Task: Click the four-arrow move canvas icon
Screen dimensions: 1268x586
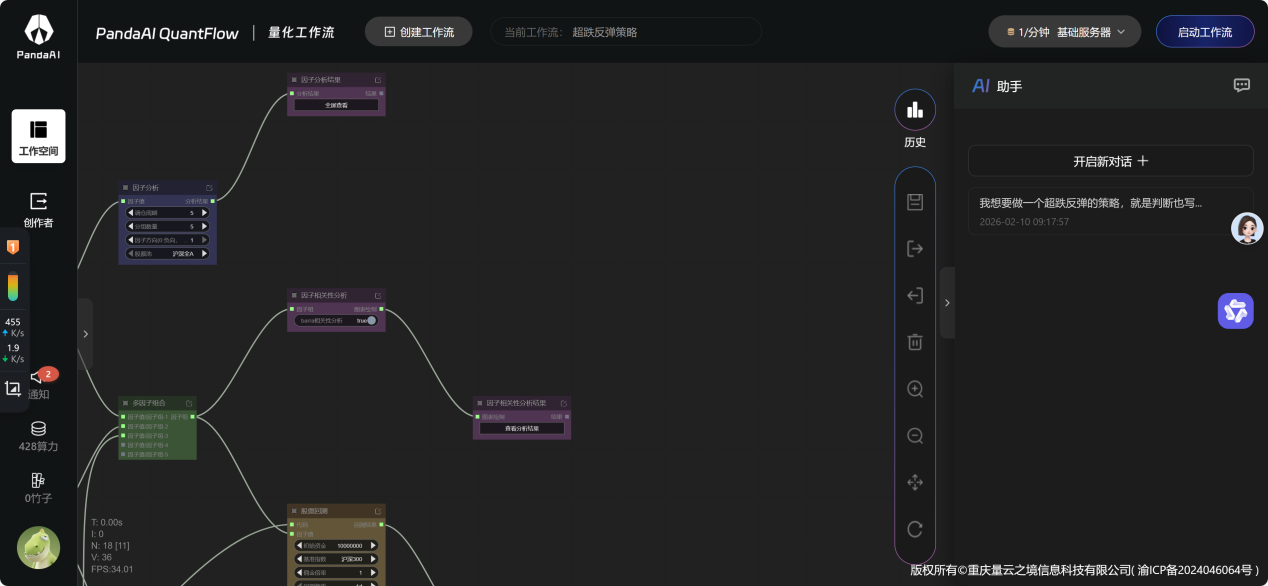Action: (x=915, y=482)
